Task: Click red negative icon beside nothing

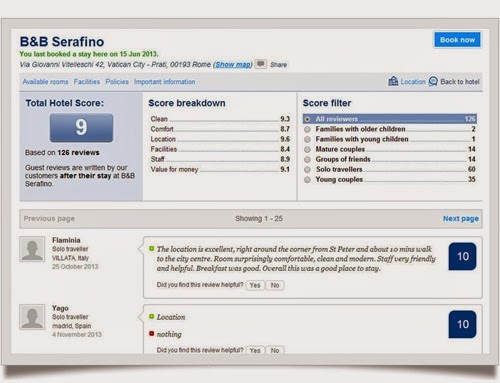Action: point(151,333)
